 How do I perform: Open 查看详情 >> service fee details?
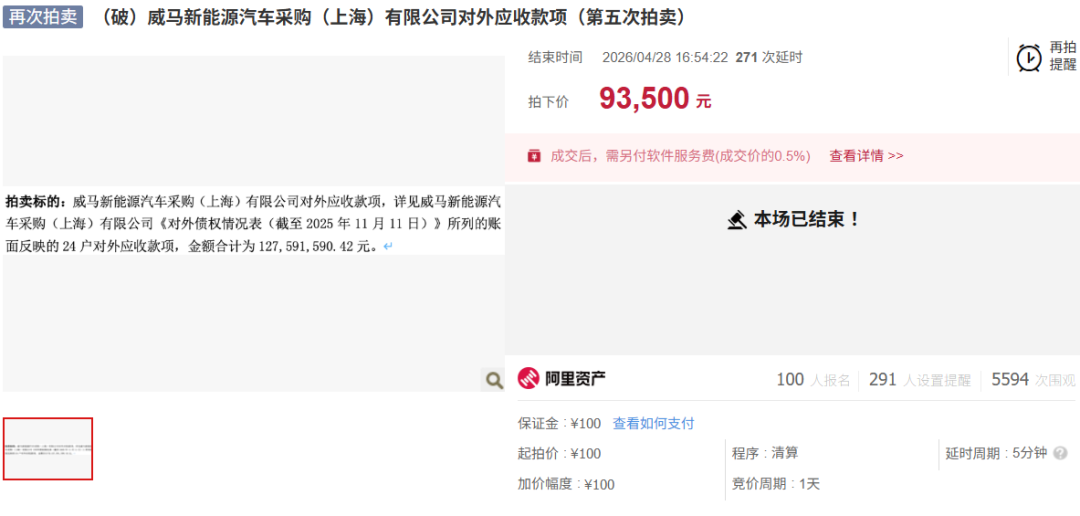pos(866,156)
